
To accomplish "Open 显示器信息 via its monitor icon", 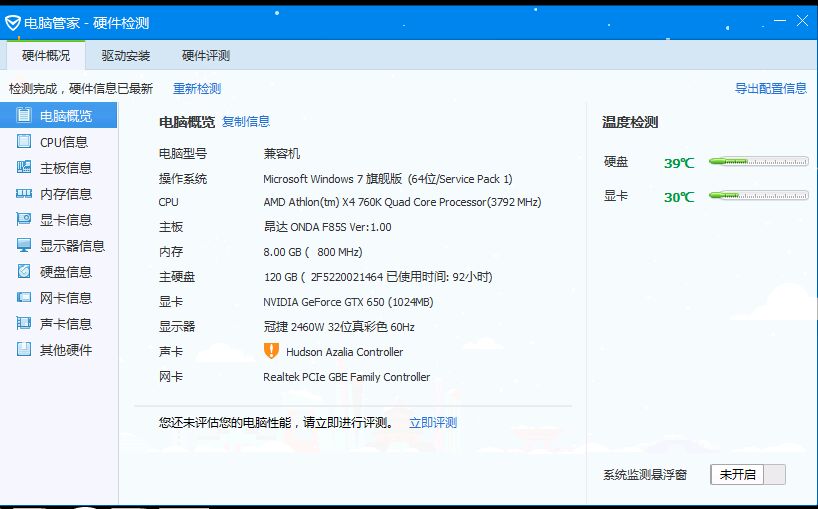I will (23, 245).
